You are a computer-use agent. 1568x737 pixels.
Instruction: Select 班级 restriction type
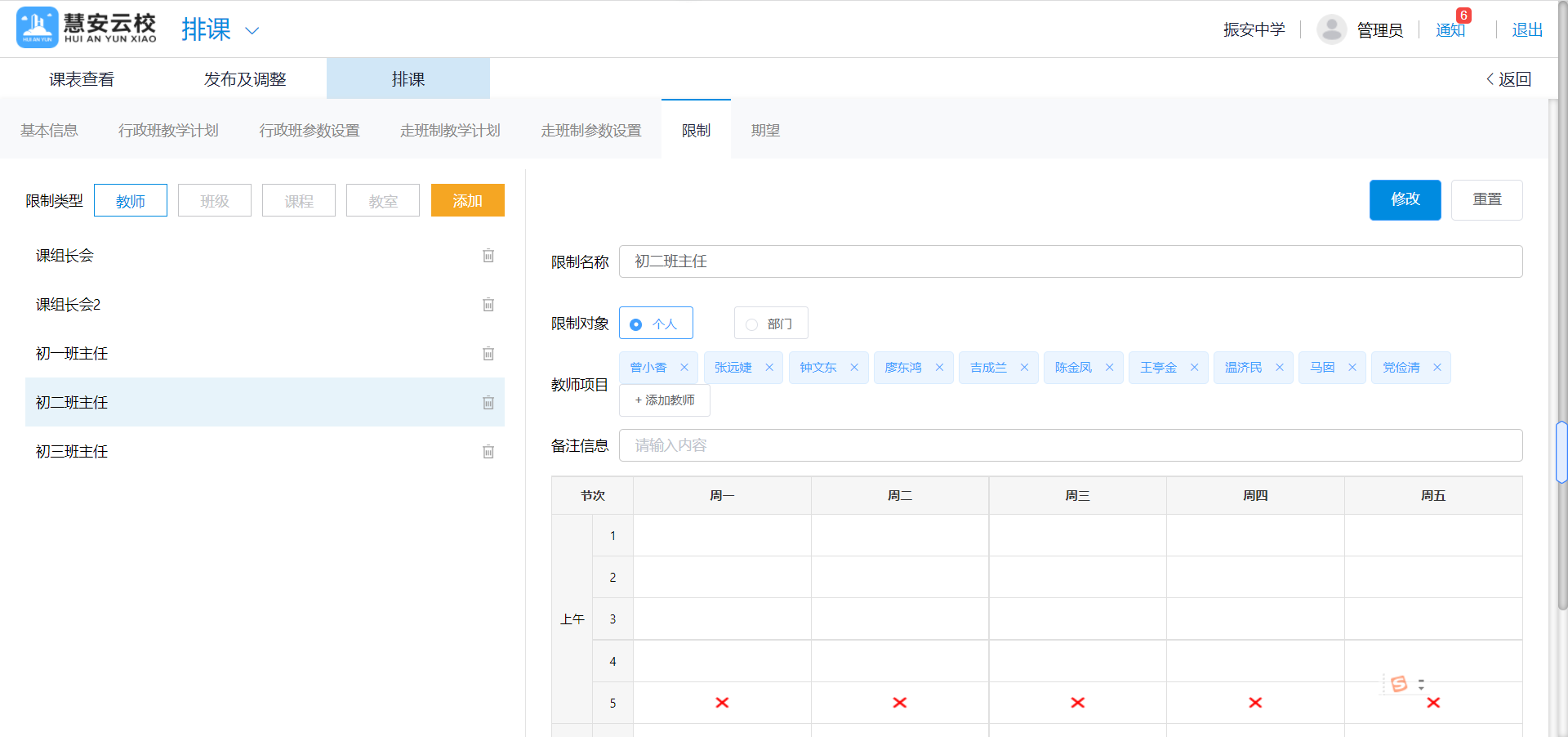click(x=215, y=200)
